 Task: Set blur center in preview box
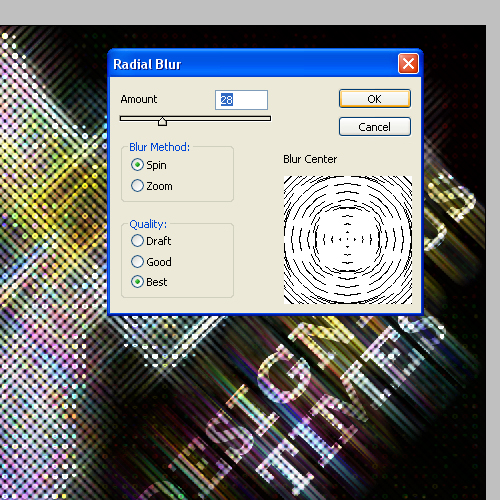(x=348, y=240)
